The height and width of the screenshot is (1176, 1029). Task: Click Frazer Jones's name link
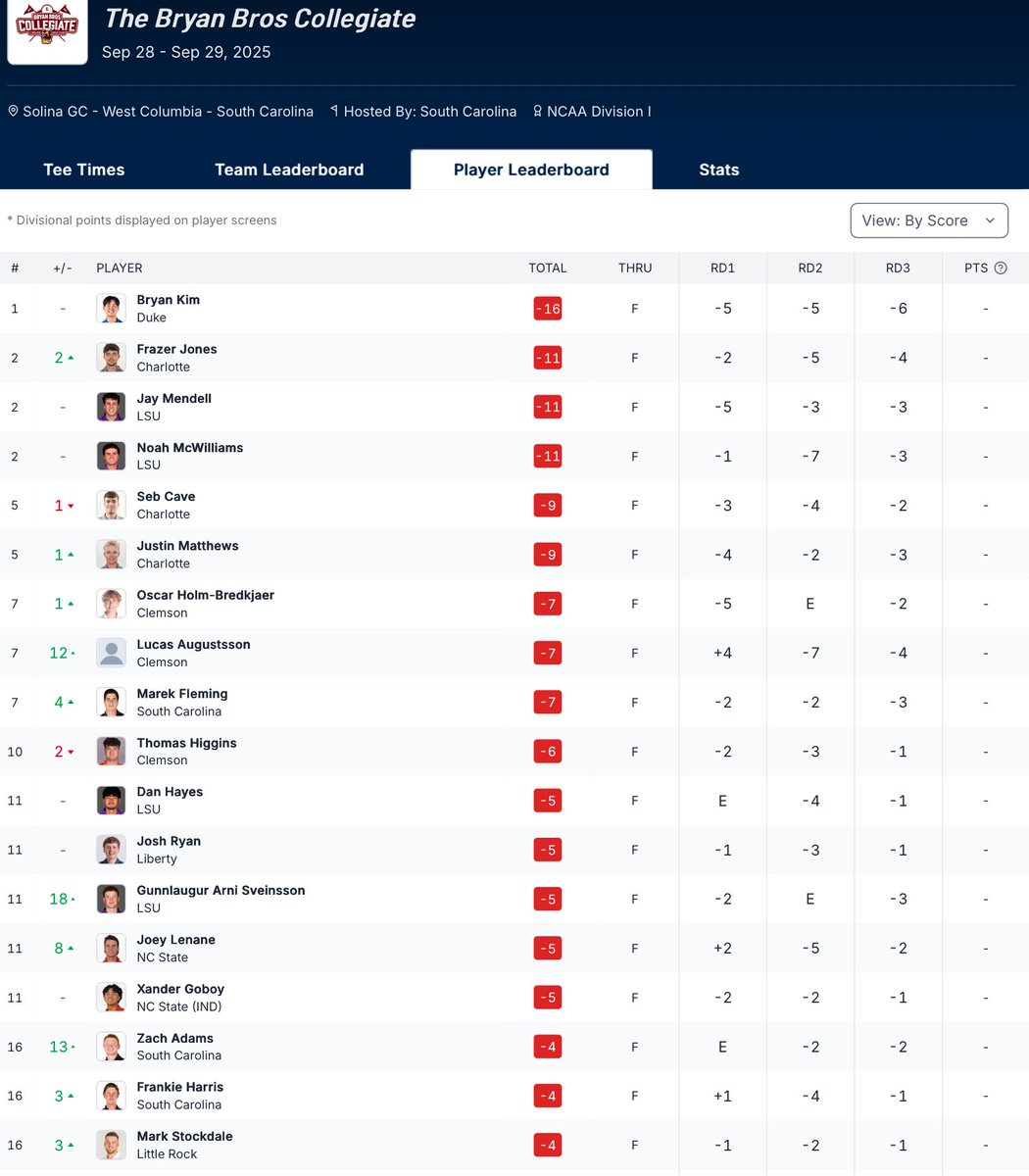click(x=176, y=349)
